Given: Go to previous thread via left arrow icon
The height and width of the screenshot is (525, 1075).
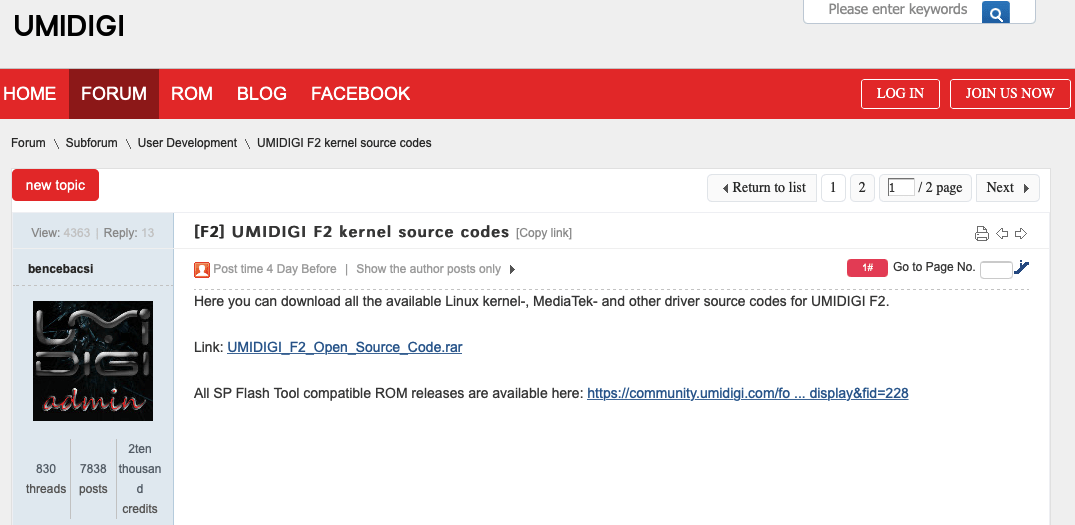Looking at the screenshot, I should pyautogui.click(x=1002, y=234).
